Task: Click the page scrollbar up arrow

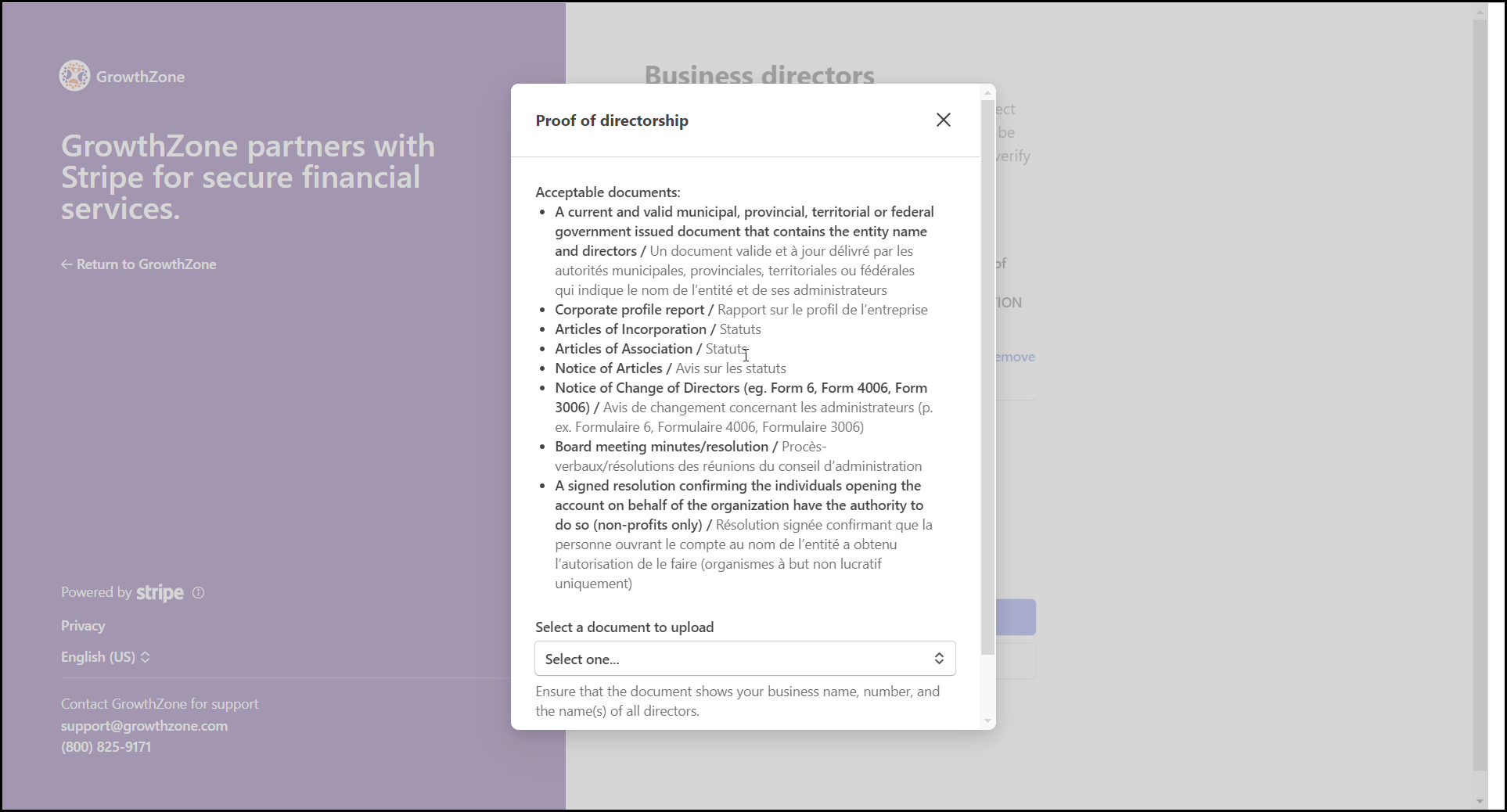Action: point(1479,12)
